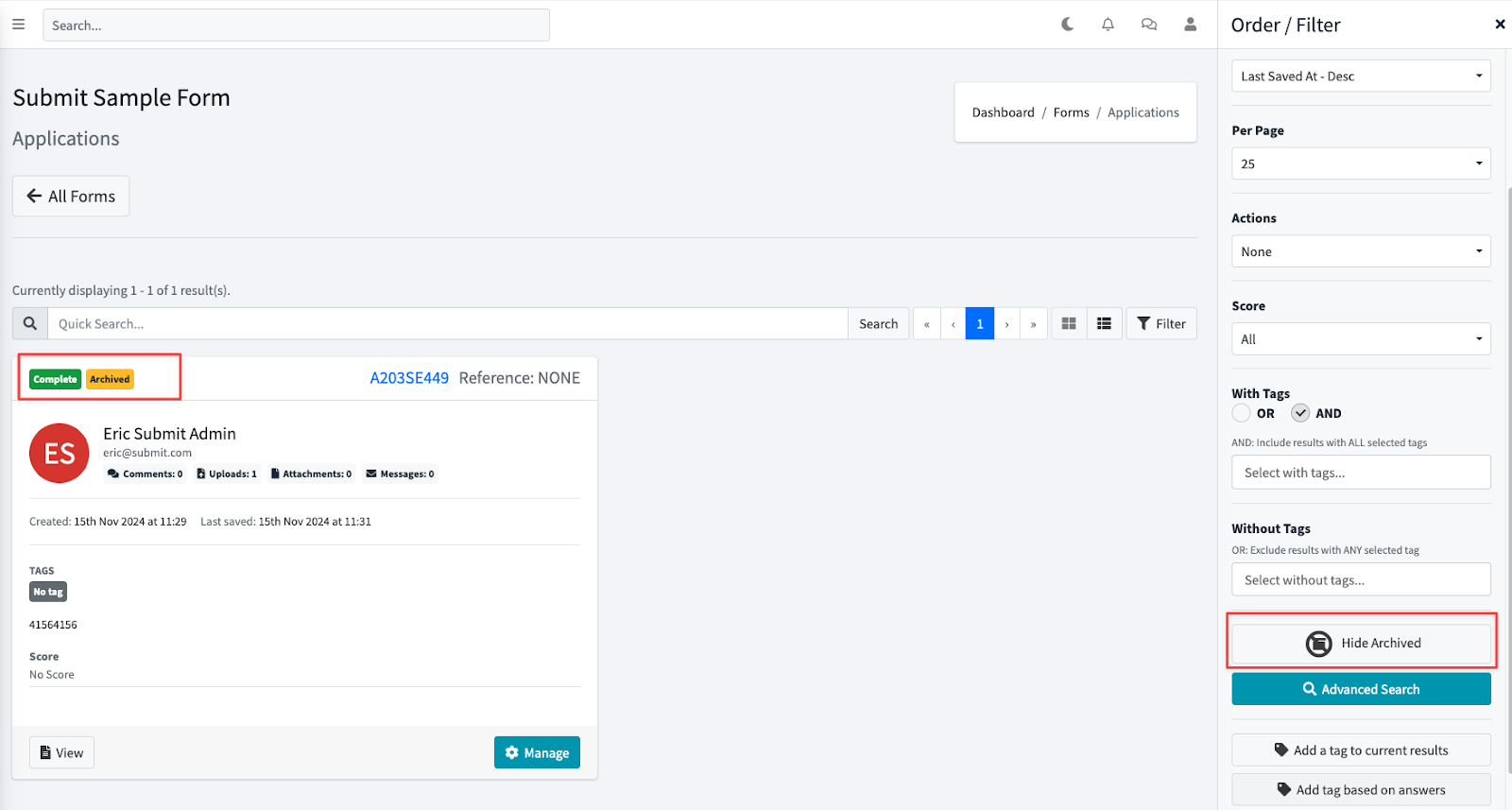Switch to grid view layout
Screen dimensions: 1512x810
(x=1069, y=323)
